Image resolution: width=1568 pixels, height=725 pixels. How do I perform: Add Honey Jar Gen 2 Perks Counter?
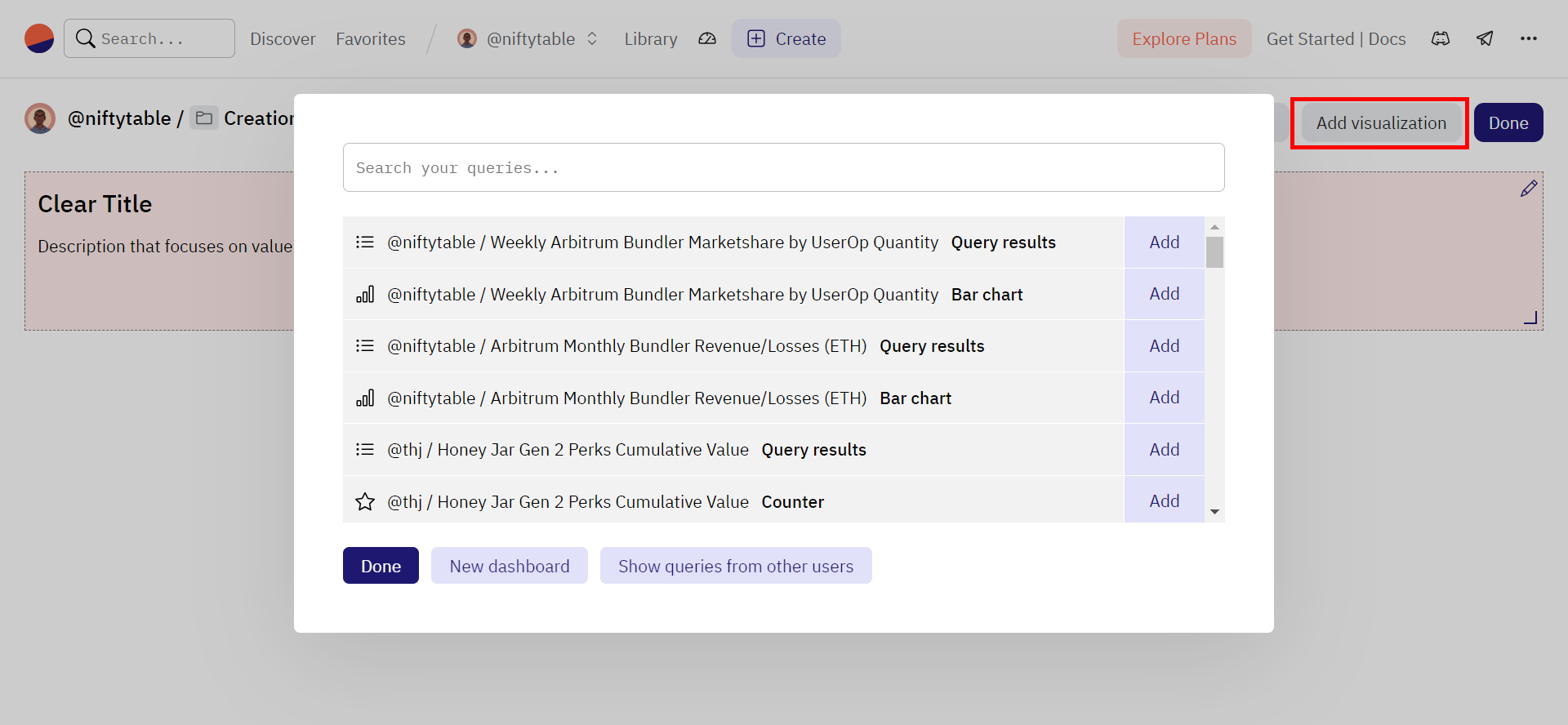pos(1165,501)
